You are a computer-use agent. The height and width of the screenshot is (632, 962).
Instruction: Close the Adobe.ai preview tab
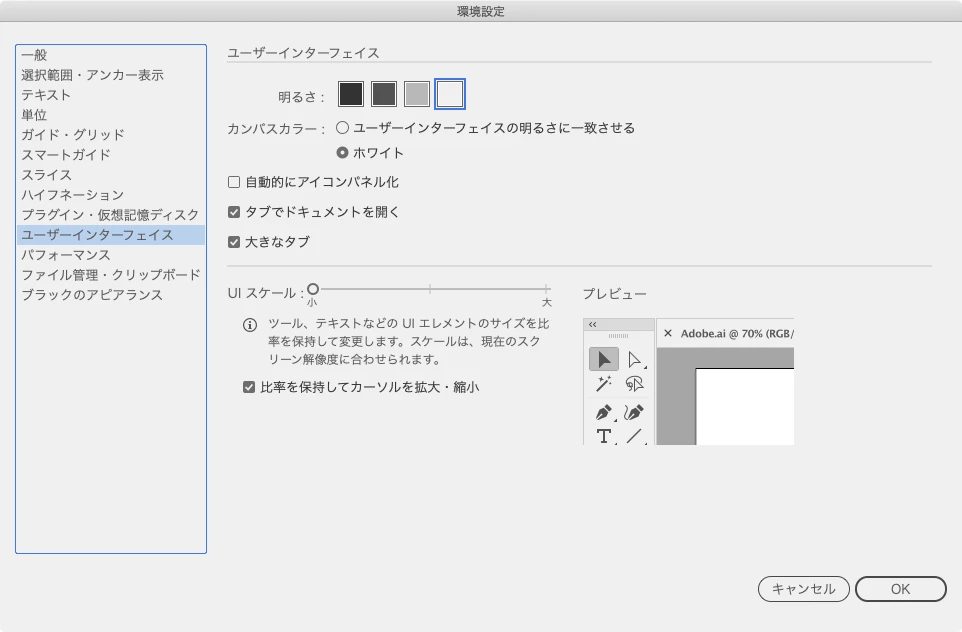pyautogui.click(x=668, y=333)
